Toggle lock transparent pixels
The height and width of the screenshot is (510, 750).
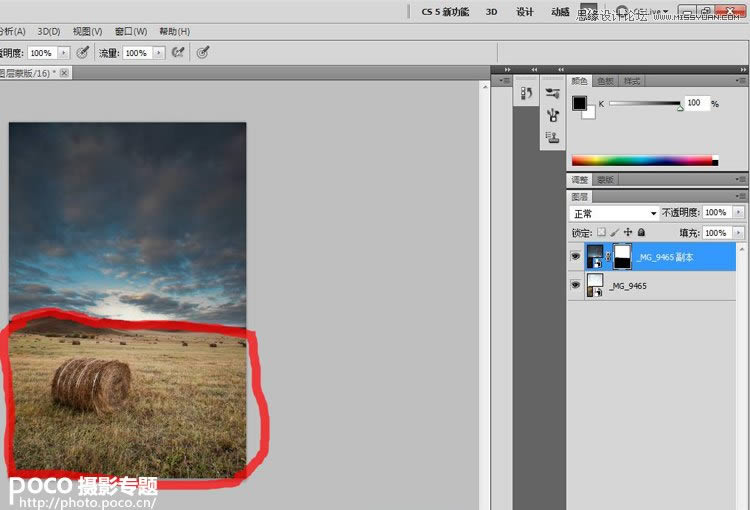[x=601, y=232]
